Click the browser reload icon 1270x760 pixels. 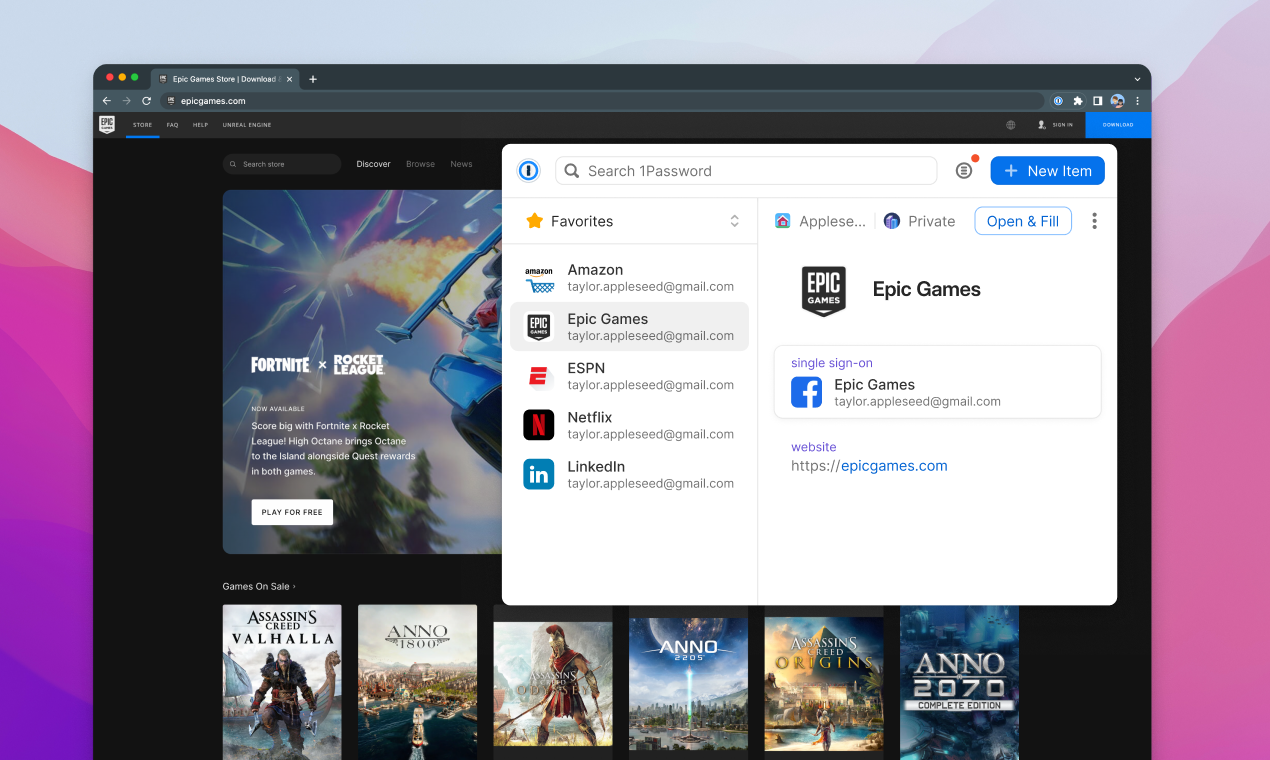pyautogui.click(x=147, y=101)
